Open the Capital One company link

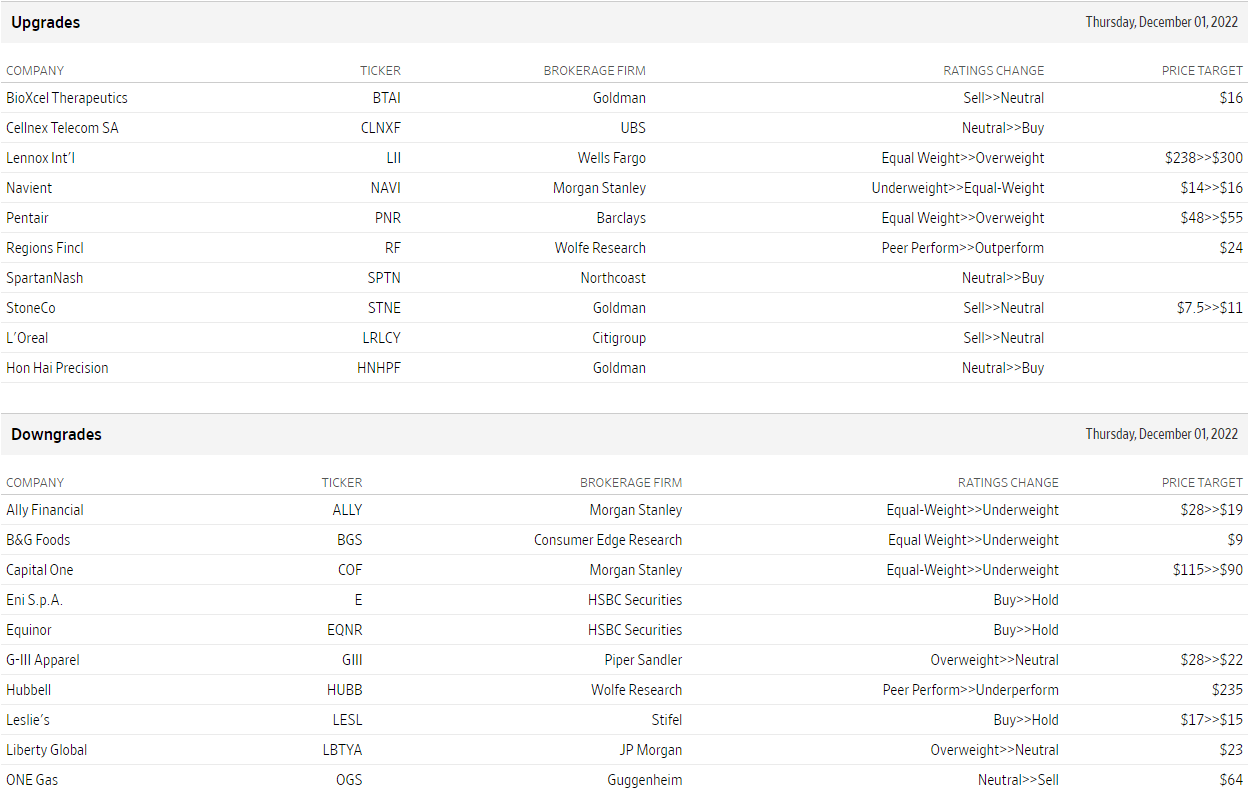pyautogui.click(x=40, y=570)
